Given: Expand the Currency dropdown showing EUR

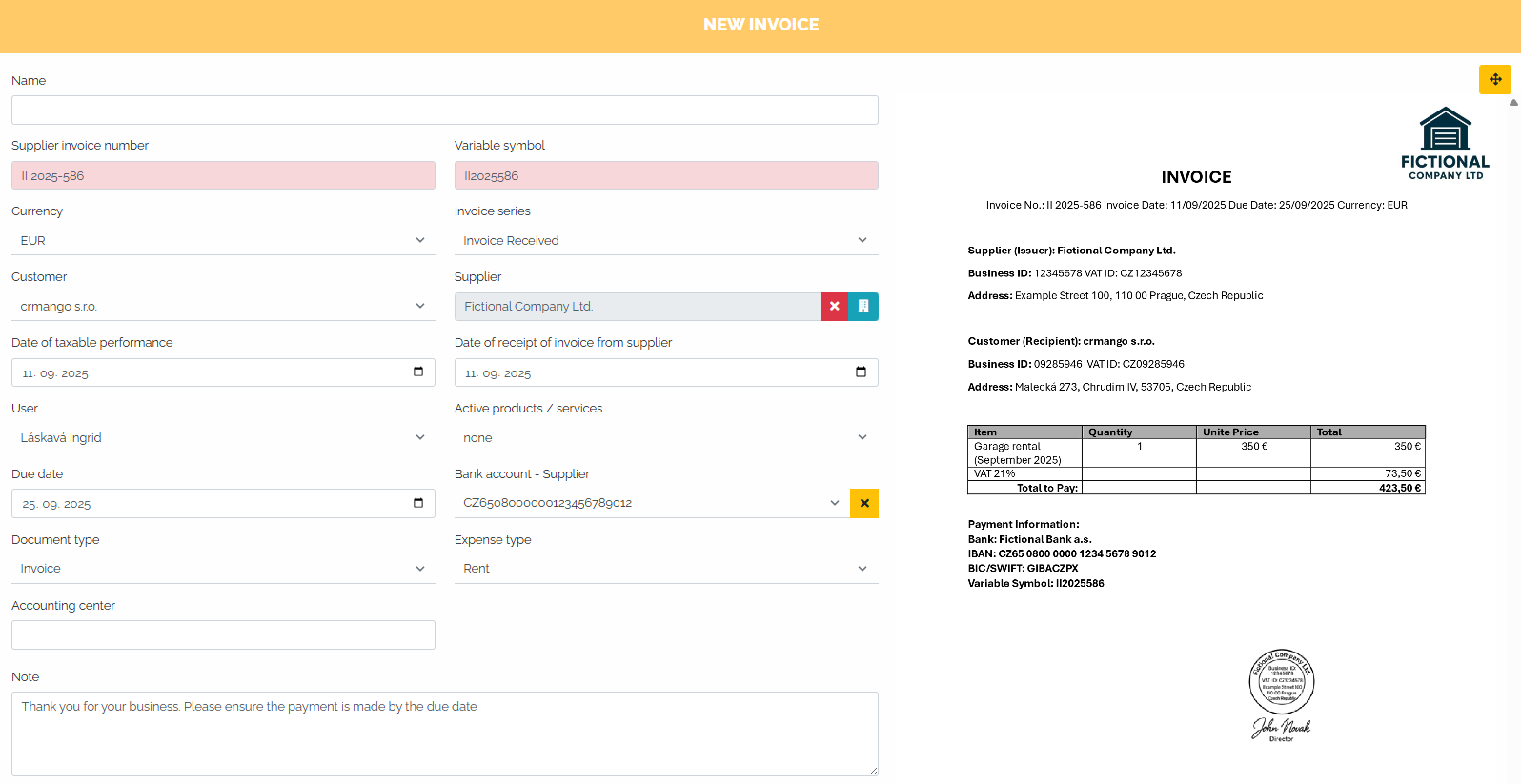Looking at the screenshot, I should click(x=223, y=241).
